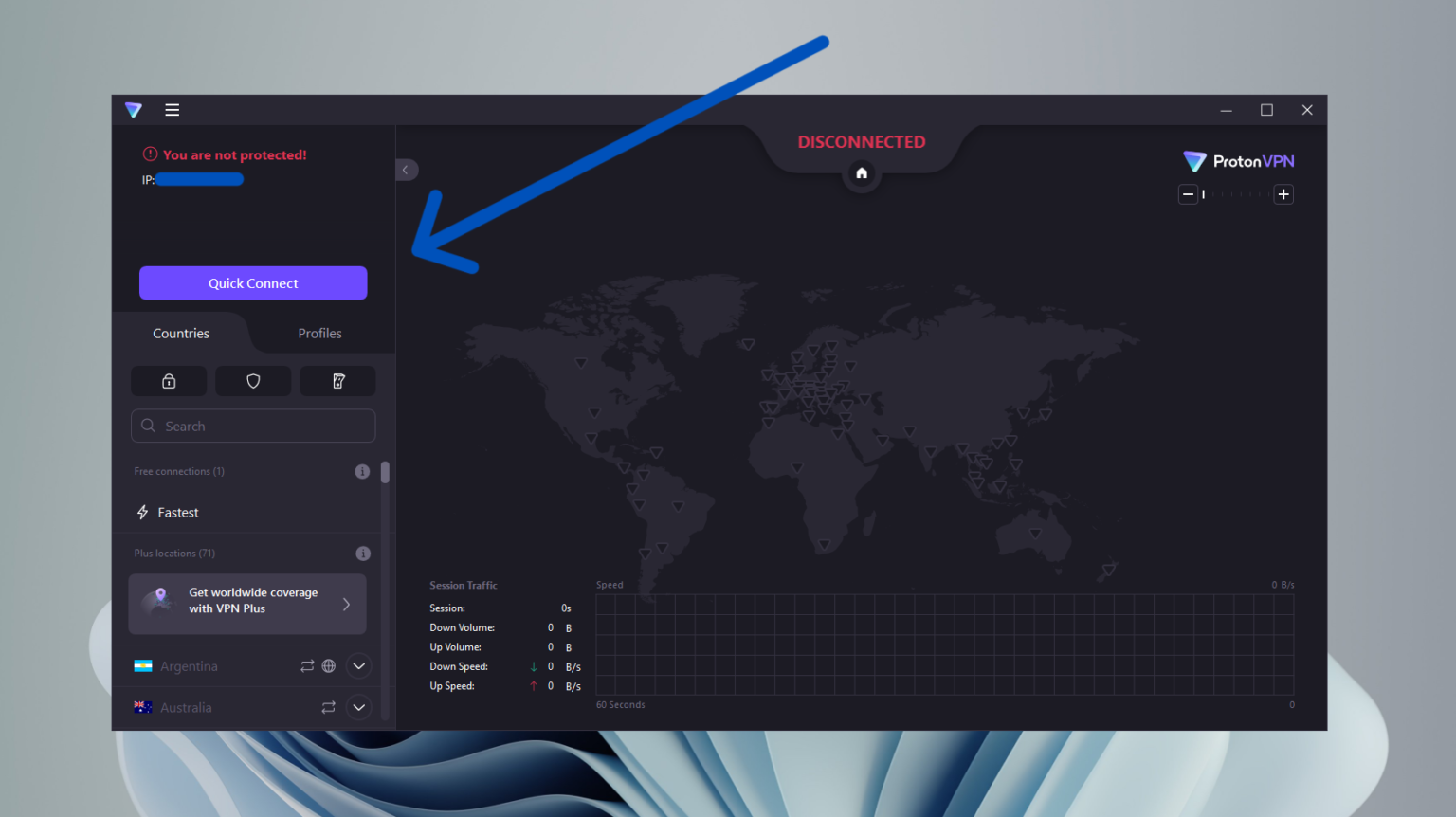Open Get worldwide coverage with VPN Plus

(246, 604)
